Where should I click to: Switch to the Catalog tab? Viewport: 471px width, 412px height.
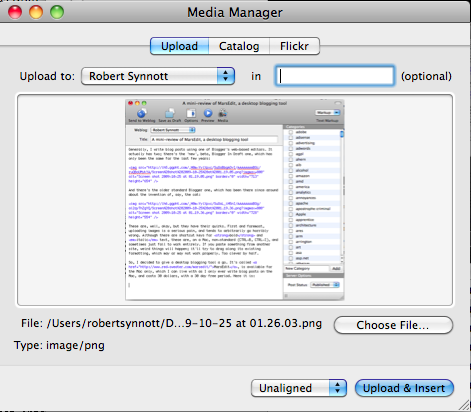(x=239, y=46)
